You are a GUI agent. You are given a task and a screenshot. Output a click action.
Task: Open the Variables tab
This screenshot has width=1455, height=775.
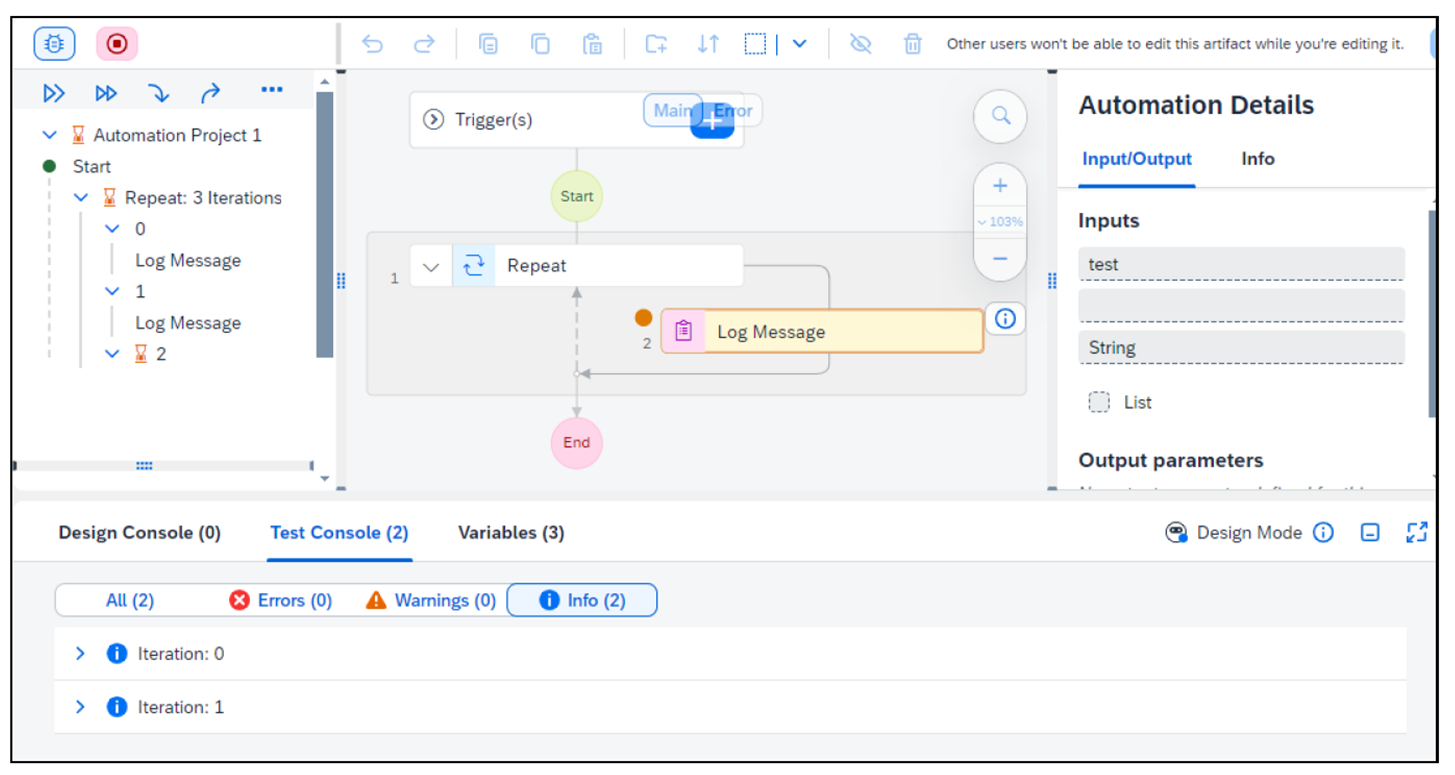(x=511, y=533)
